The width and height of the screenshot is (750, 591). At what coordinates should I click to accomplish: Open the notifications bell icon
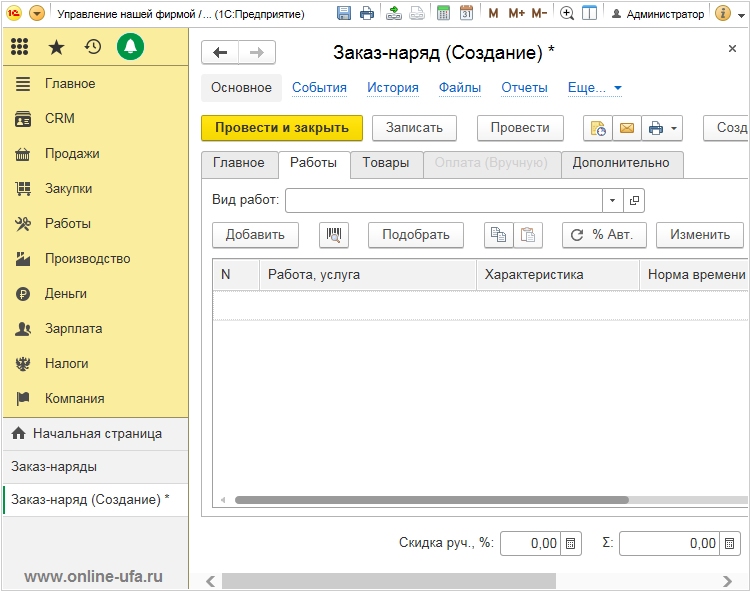coord(130,47)
